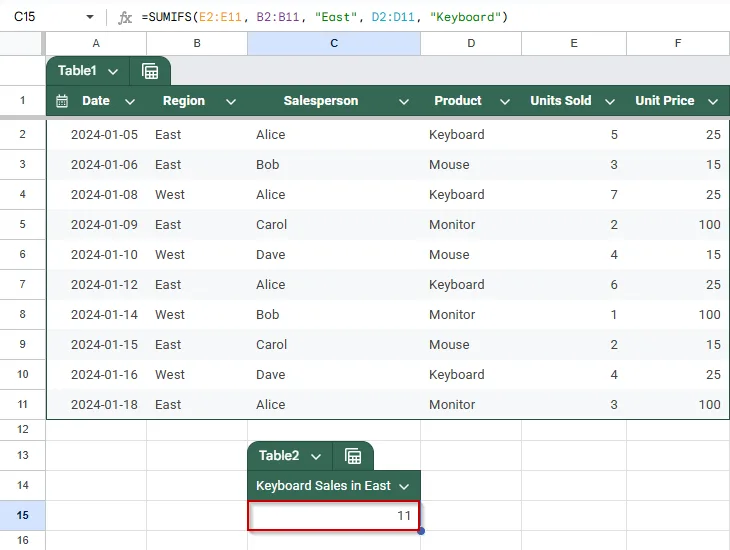Select column F header
Viewport: 730px width, 550px height.
678,43
